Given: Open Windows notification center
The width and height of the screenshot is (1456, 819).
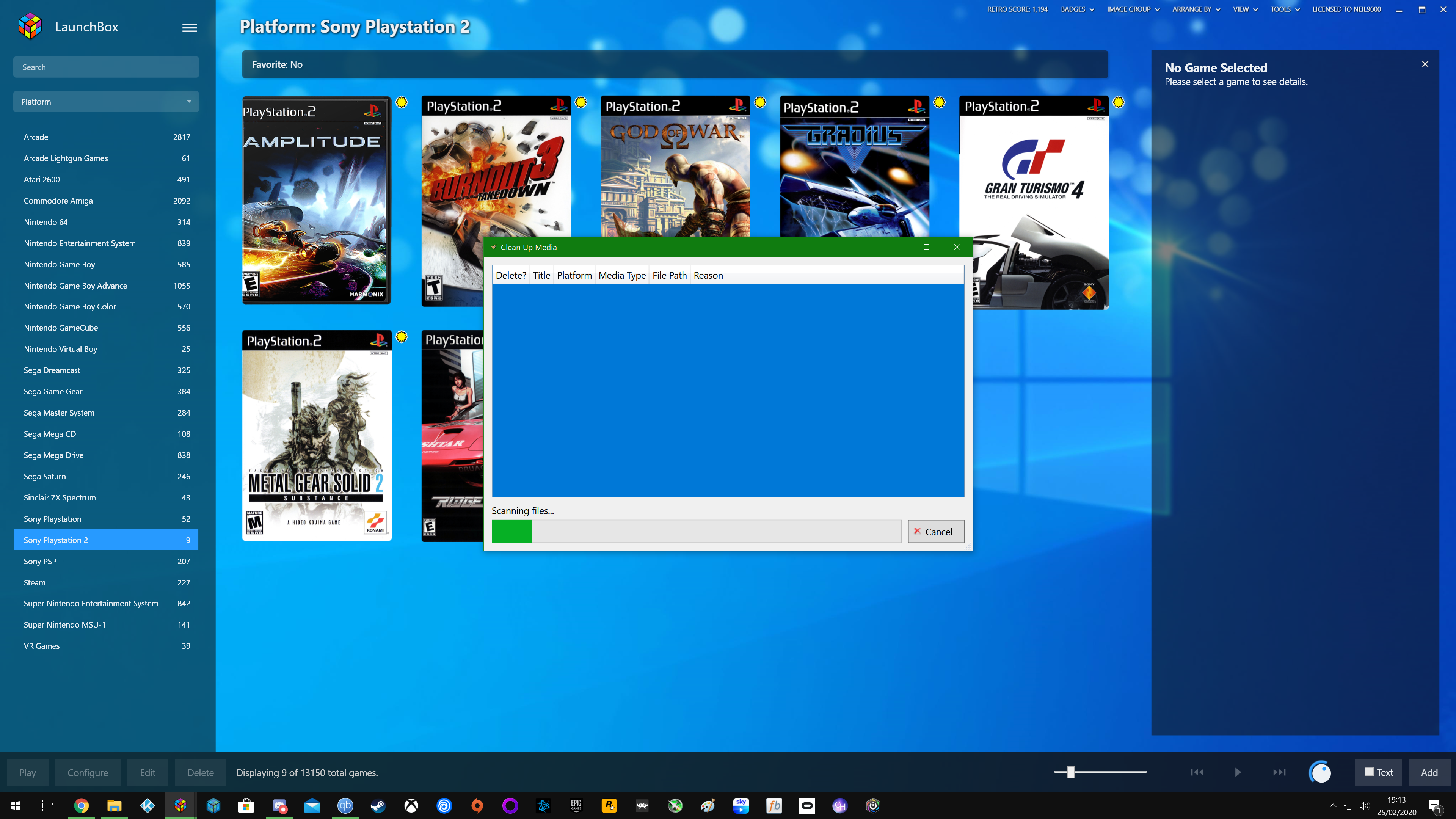Looking at the screenshot, I should pyautogui.click(x=1434, y=806).
